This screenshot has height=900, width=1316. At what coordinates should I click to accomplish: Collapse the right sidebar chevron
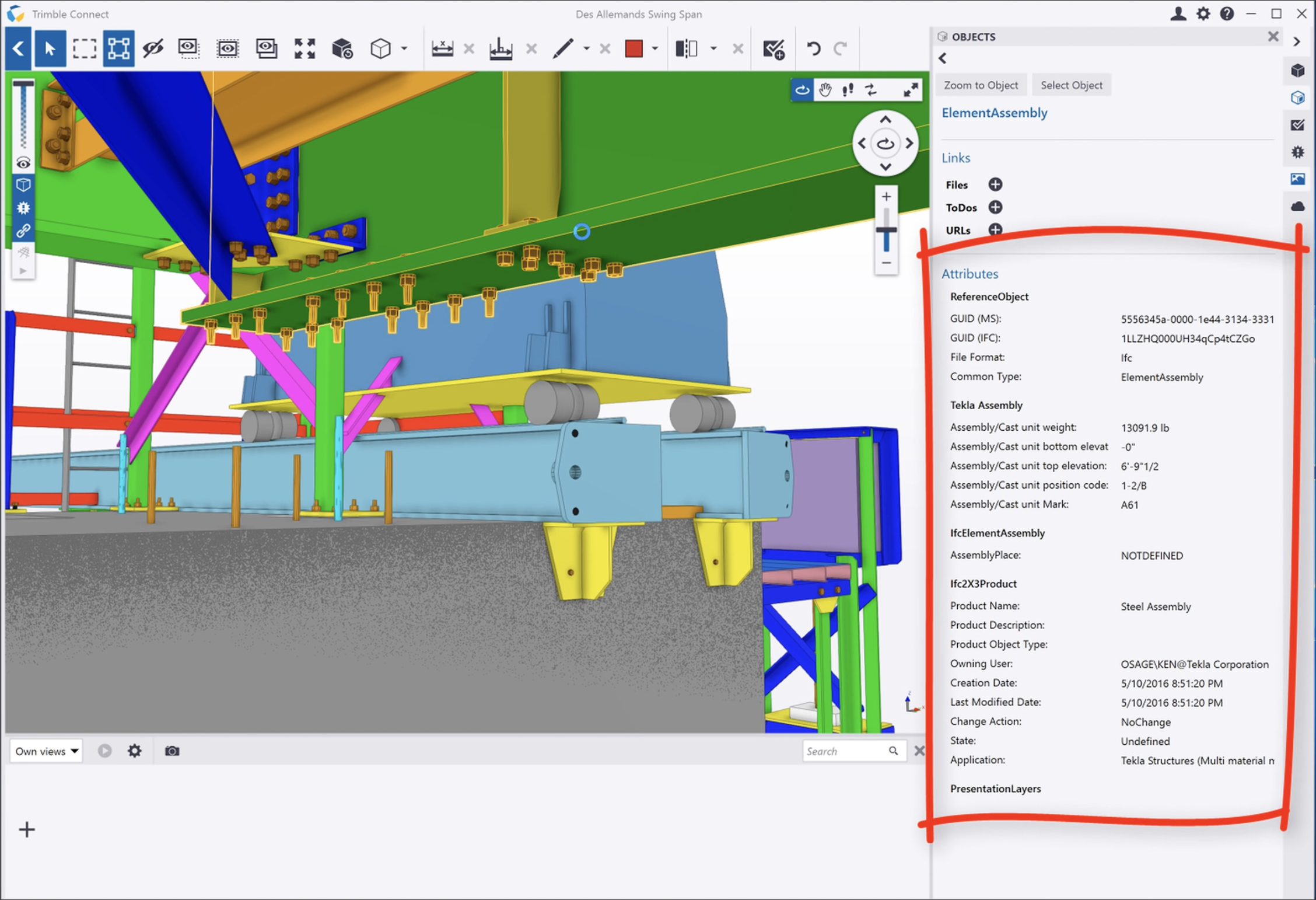(x=1297, y=42)
